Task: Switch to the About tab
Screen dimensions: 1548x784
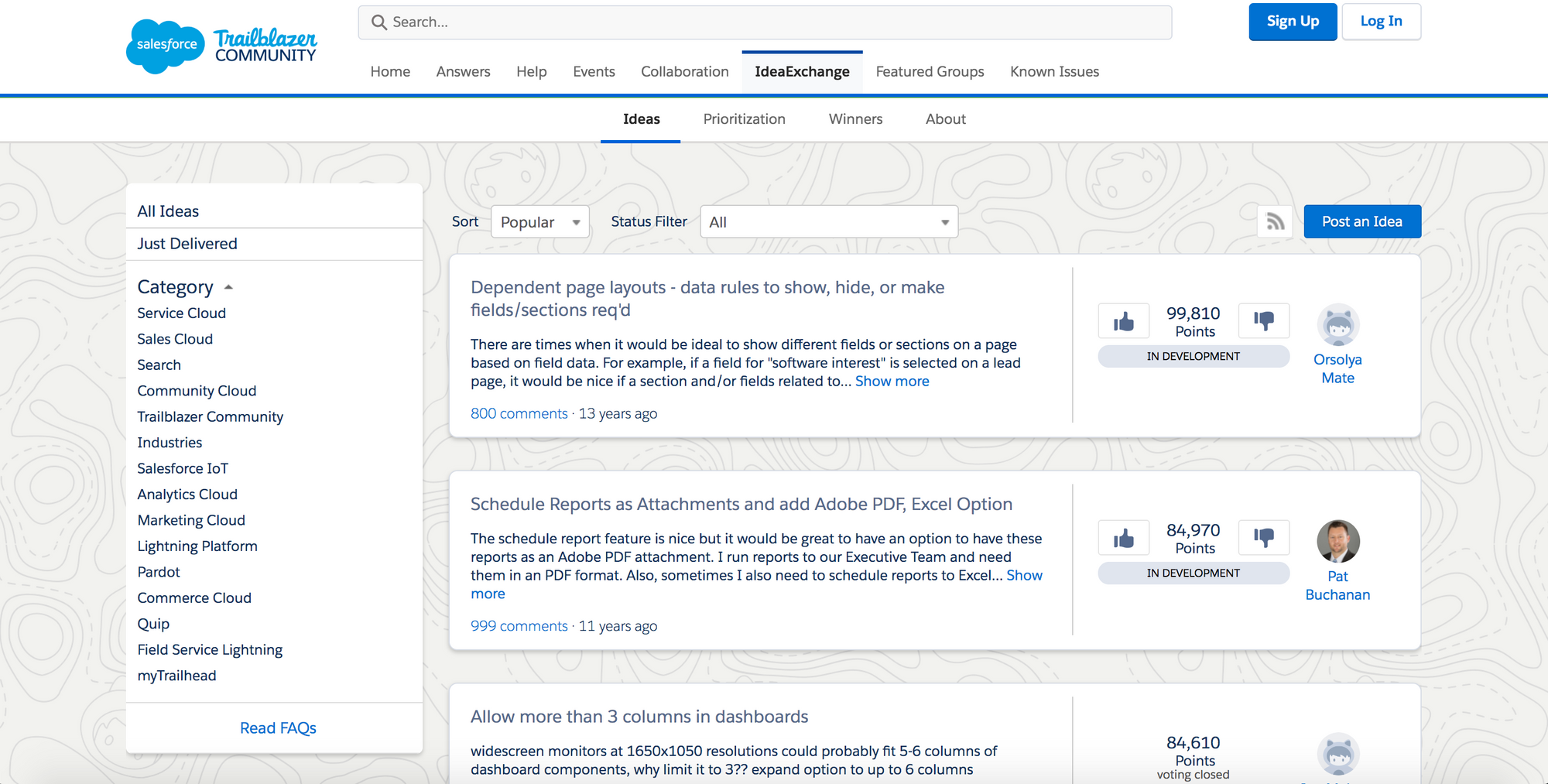Action: click(x=945, y=119)
